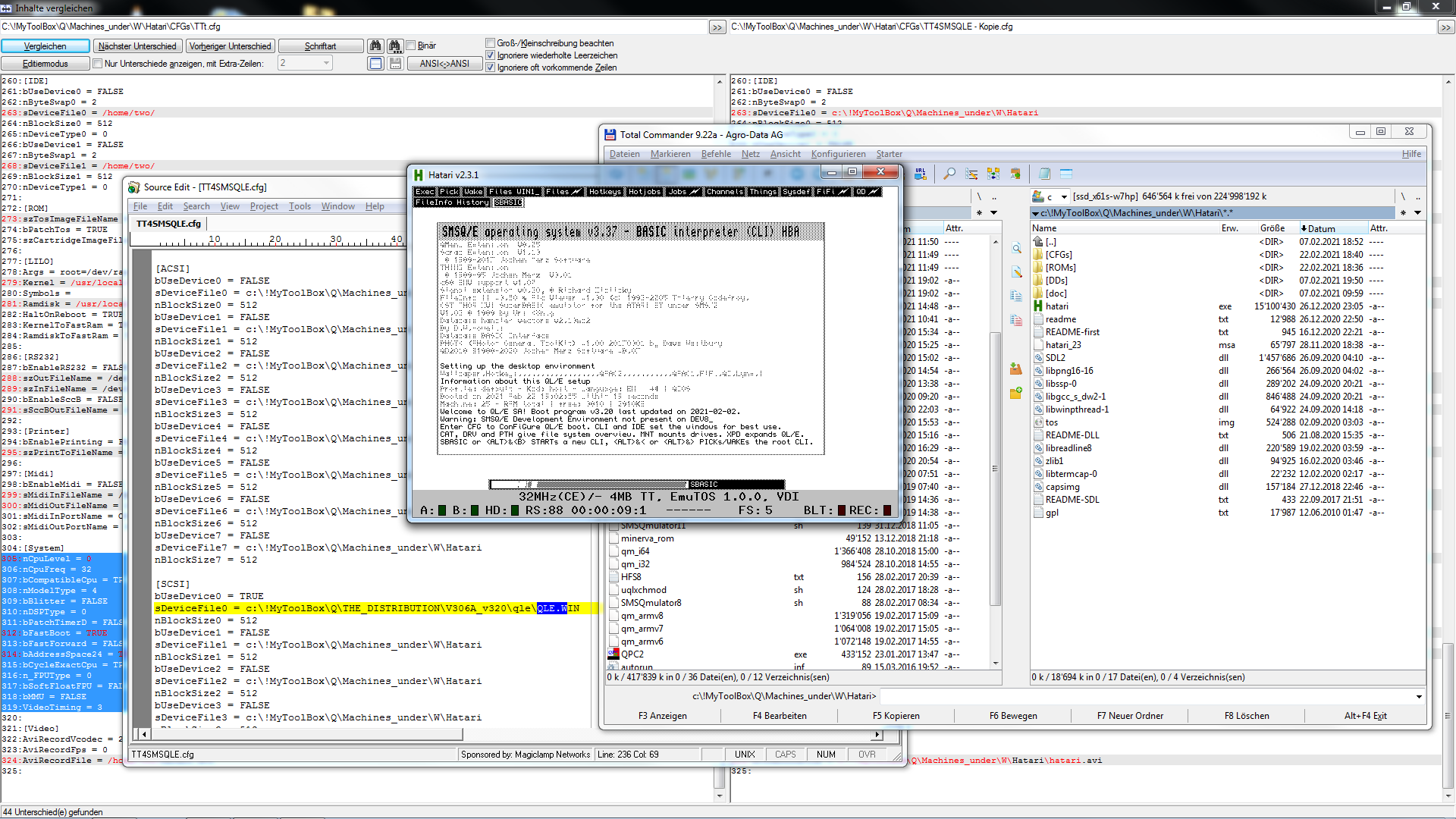
Task: Click Vorheriger Unterschied button
Action: (x=230, y=46)
